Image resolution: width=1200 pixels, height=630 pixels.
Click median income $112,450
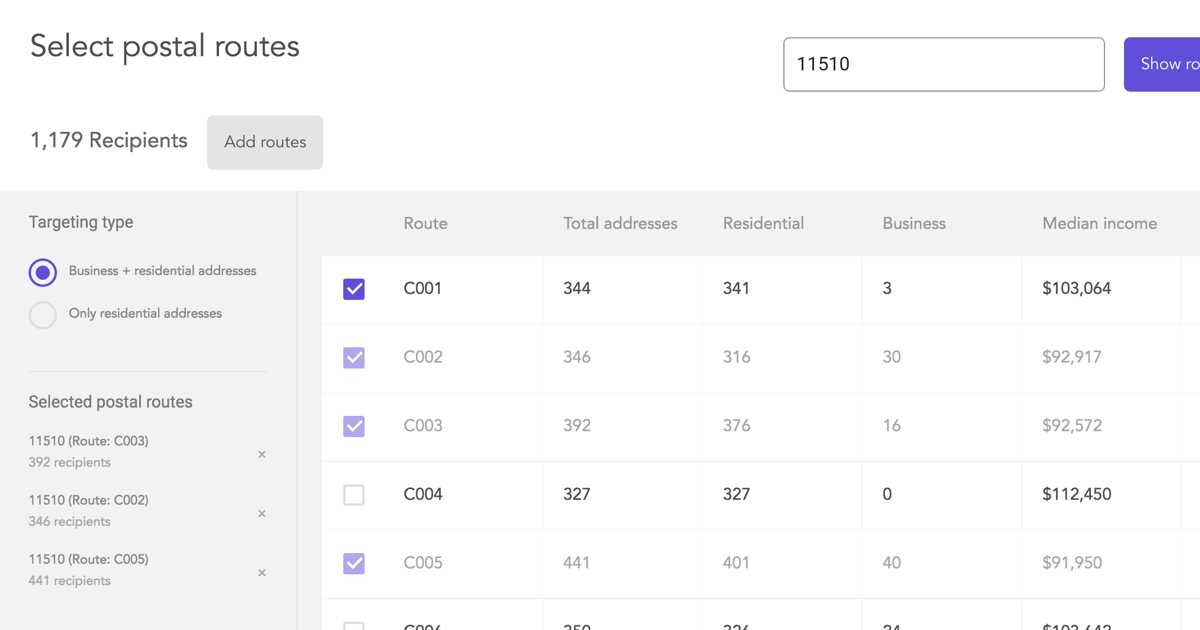coord(1077,494)
